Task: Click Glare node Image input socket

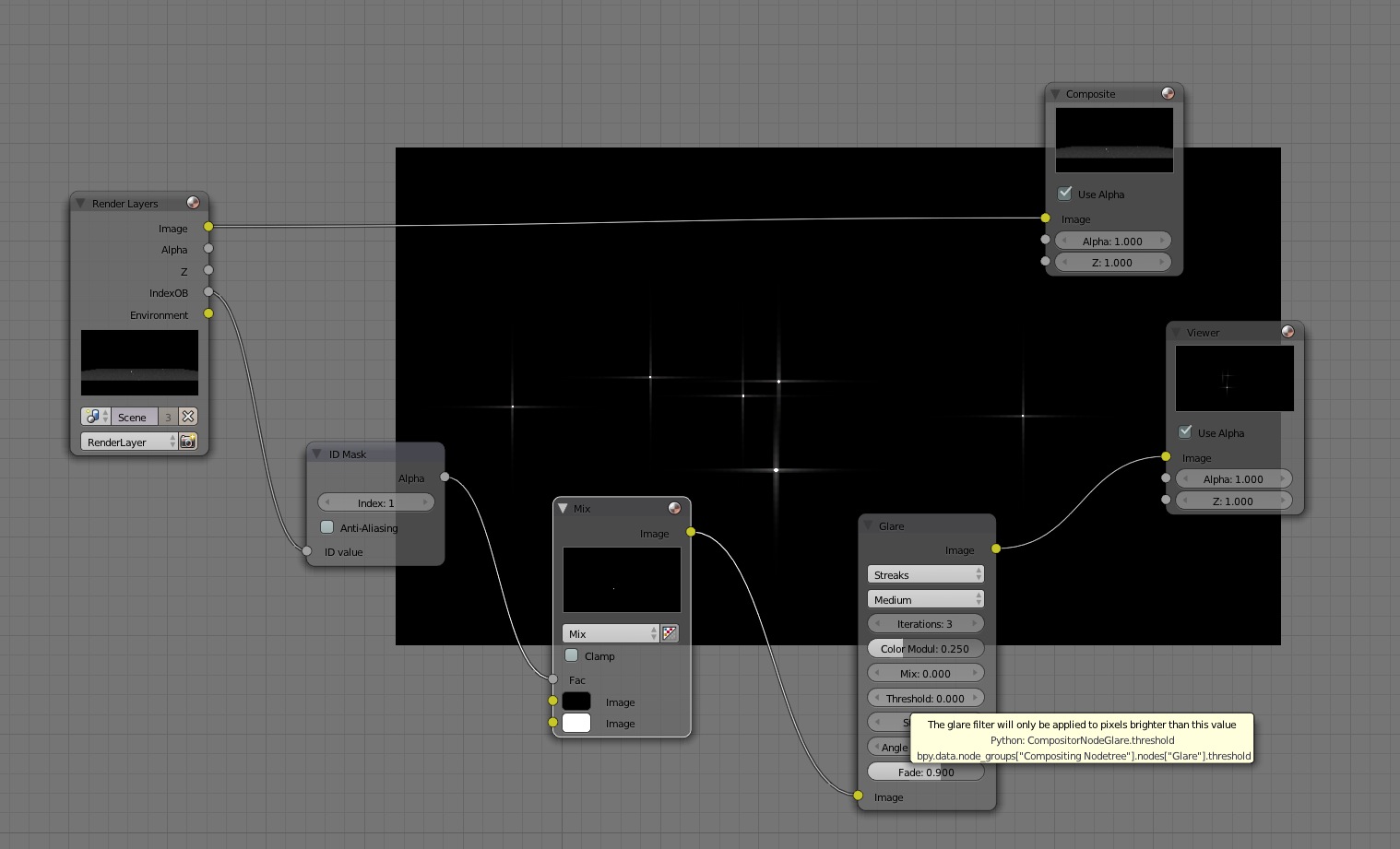Action: tap(859, 796)
